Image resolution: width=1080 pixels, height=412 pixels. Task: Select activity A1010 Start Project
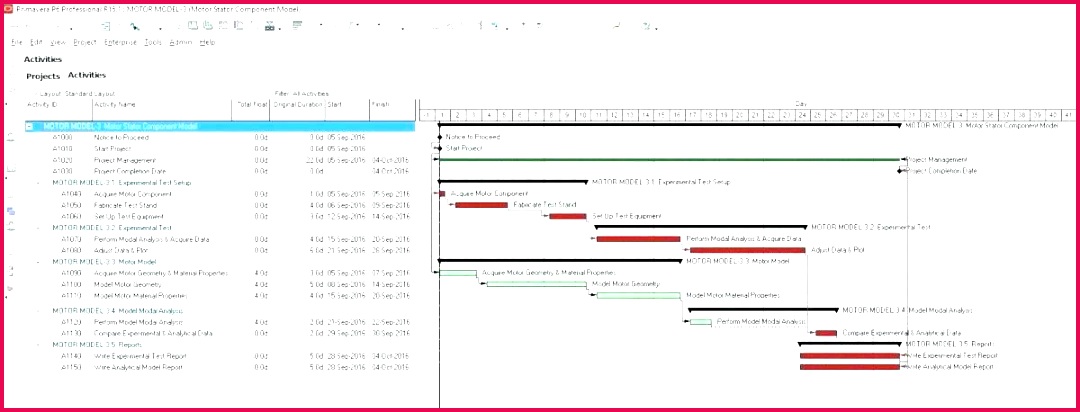pyautogui.click(x=220, y=148)
